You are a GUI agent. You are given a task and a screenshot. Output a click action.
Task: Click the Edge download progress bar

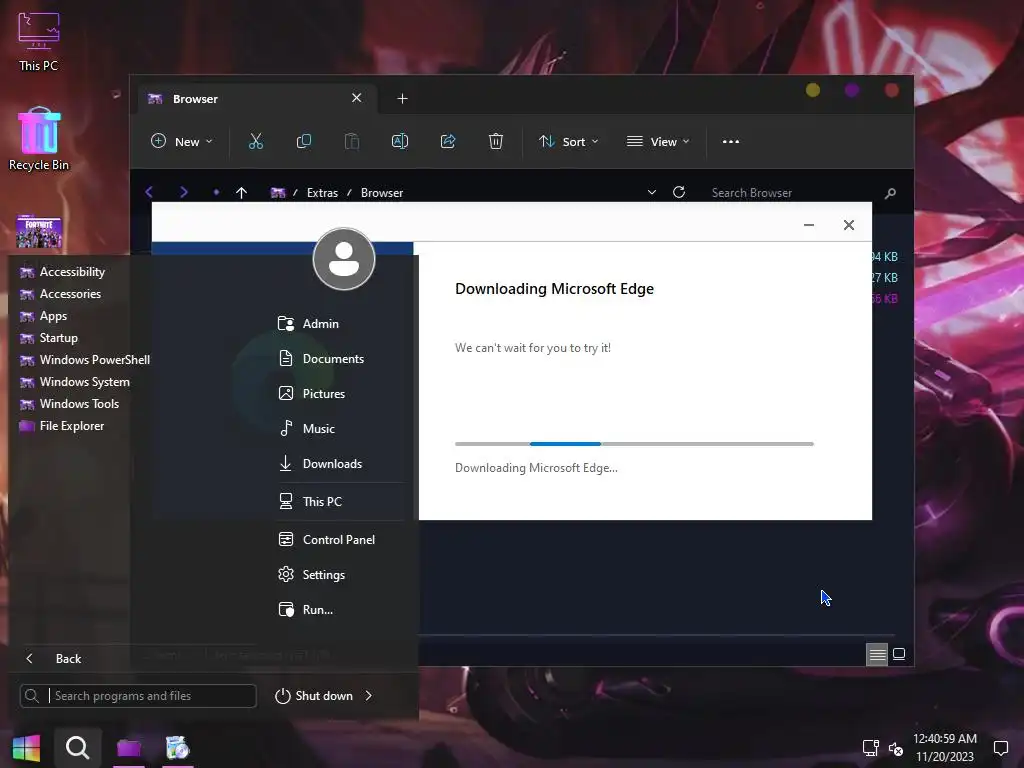[634, 444]
